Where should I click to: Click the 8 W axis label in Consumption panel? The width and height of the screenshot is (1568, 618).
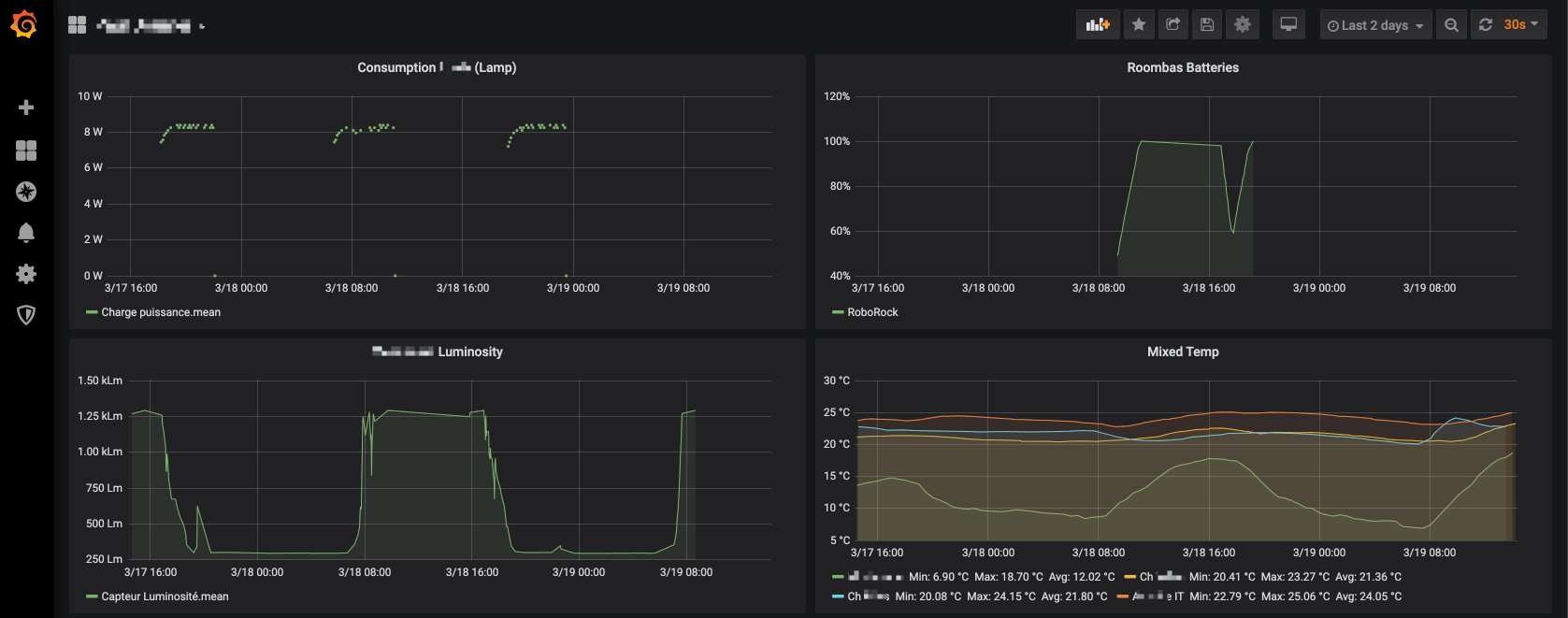(x=94, y=132)
